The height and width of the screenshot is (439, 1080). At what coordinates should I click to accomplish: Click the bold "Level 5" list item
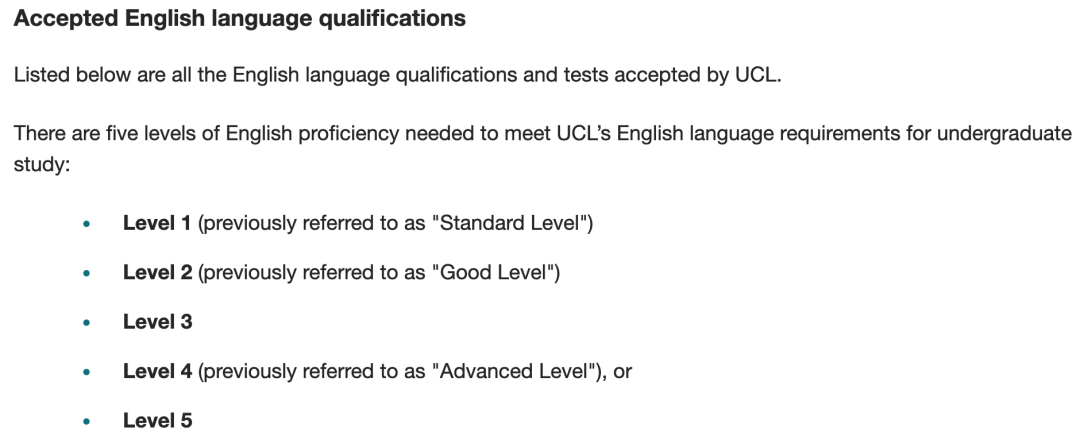click(x=158, y=420)
